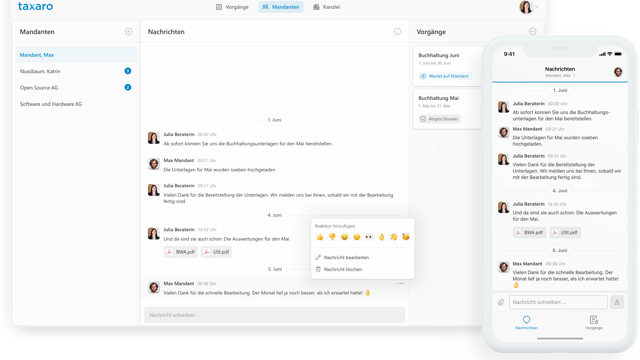The width and height of the screenshot is (640, 360).
Task: Open Buchhaltung Mai Vorgang card
Action: pyautogui.click(x=448, y=109)
